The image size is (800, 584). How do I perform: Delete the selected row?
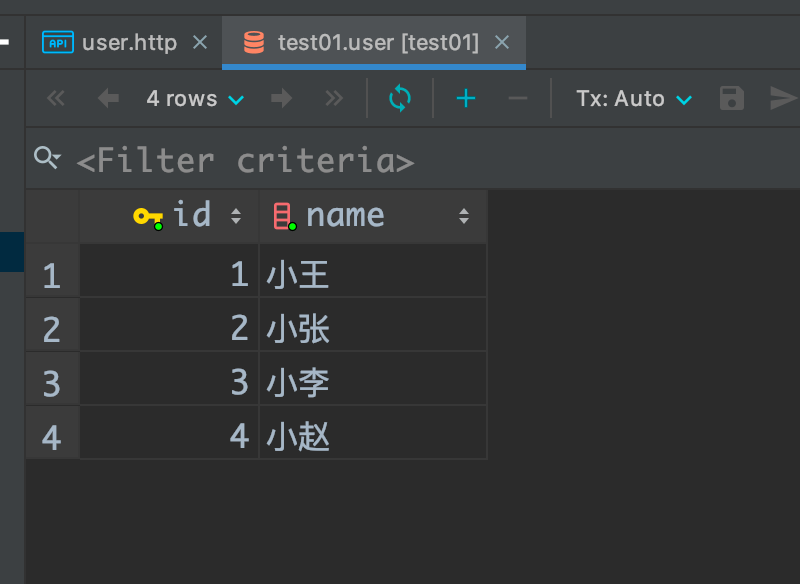pyautogui.click(x=517, y=98)
